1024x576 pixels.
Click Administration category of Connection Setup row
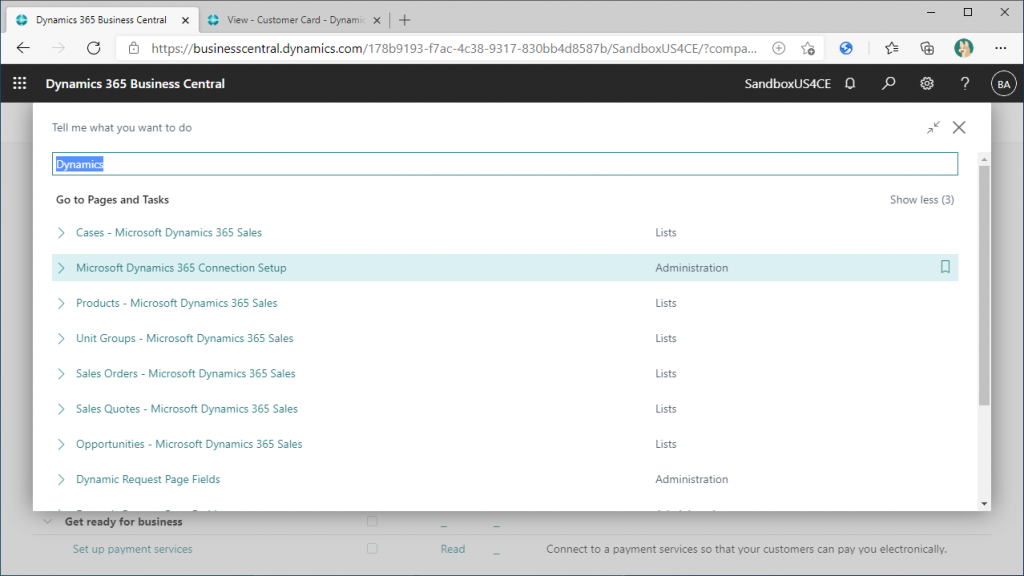pyautogui.click(x=692, y=268)
